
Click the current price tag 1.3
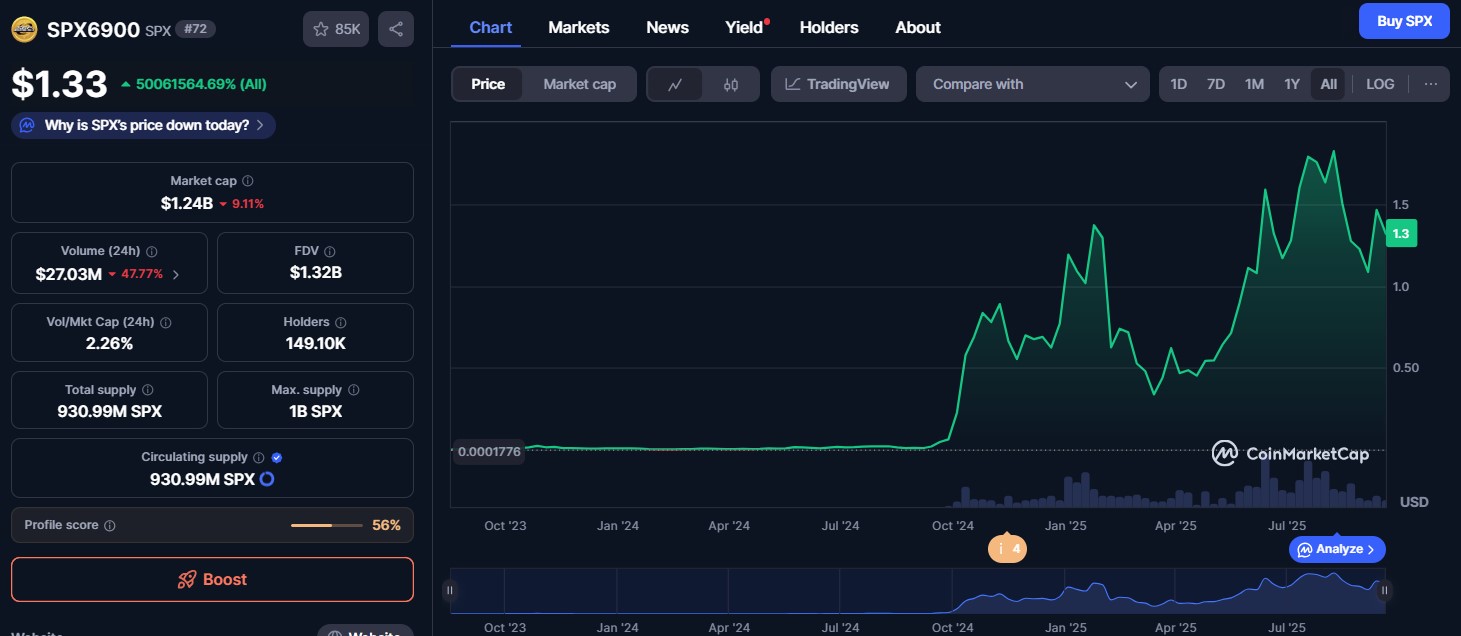(x=1401, y=233)
